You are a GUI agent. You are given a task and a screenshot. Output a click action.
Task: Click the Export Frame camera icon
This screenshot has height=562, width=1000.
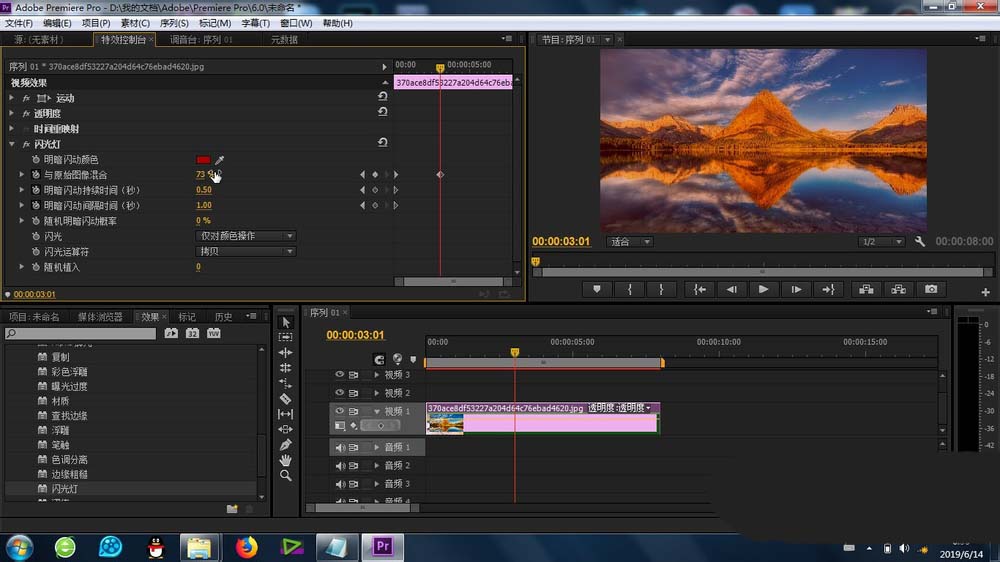click(931, 290)
